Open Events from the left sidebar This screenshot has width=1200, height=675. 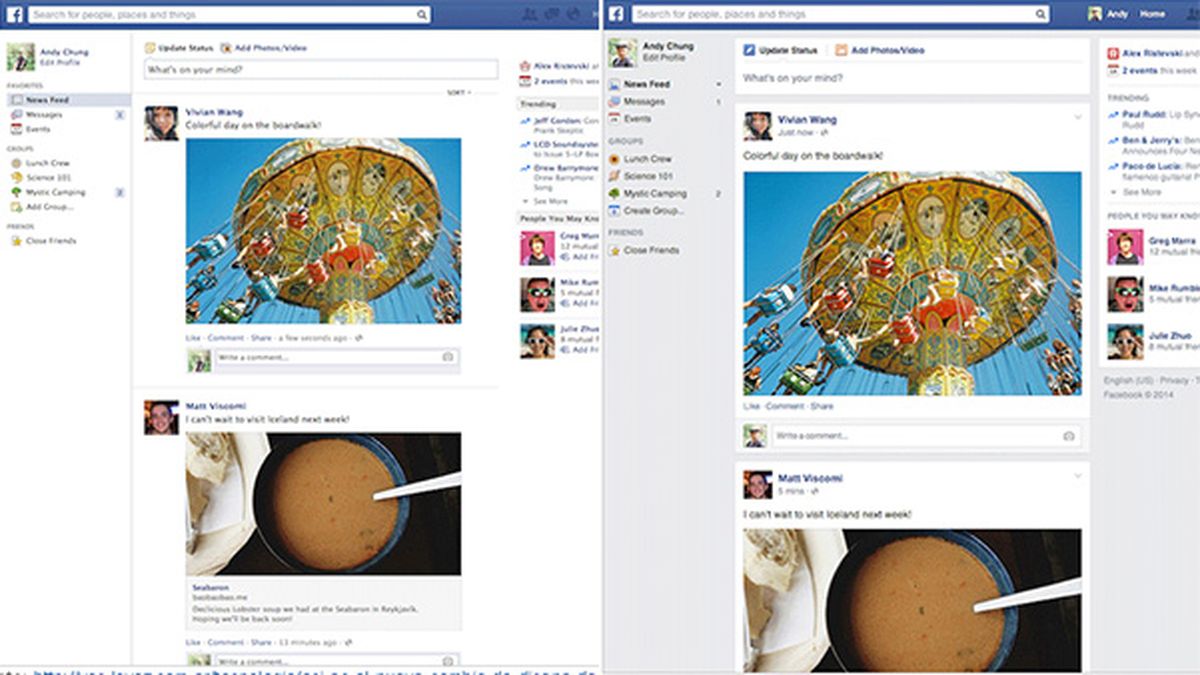(40, 128)
